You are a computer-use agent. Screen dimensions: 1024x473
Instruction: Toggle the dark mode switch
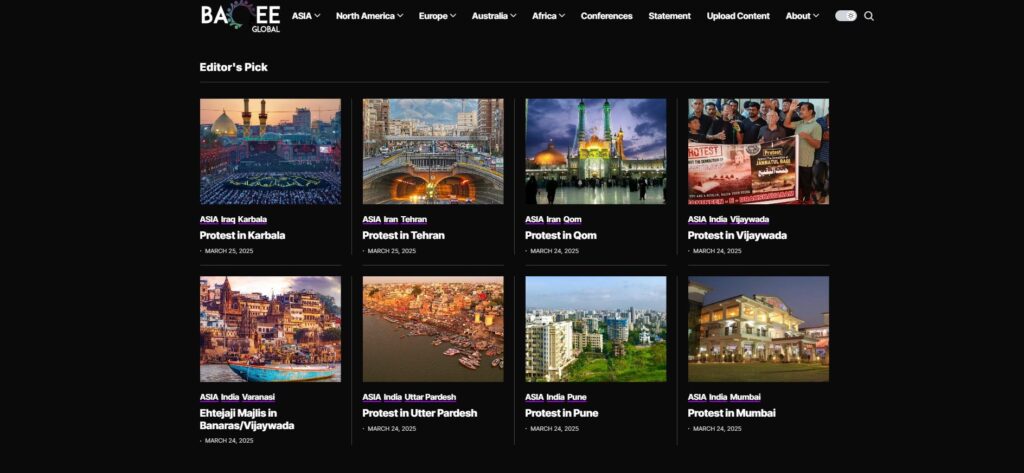click(x=845, y=16)
